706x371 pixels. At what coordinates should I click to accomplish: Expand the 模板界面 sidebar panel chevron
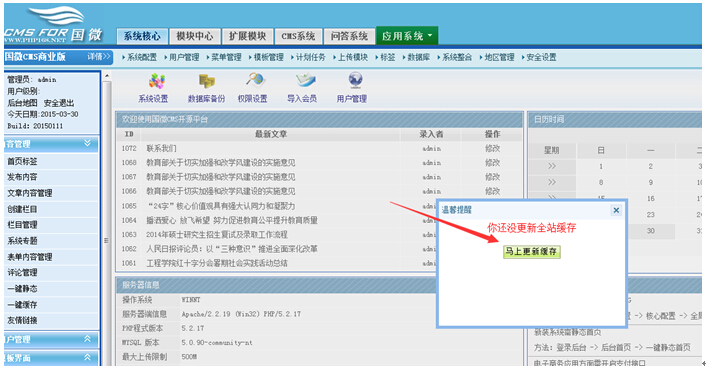(x=87, y=357)
